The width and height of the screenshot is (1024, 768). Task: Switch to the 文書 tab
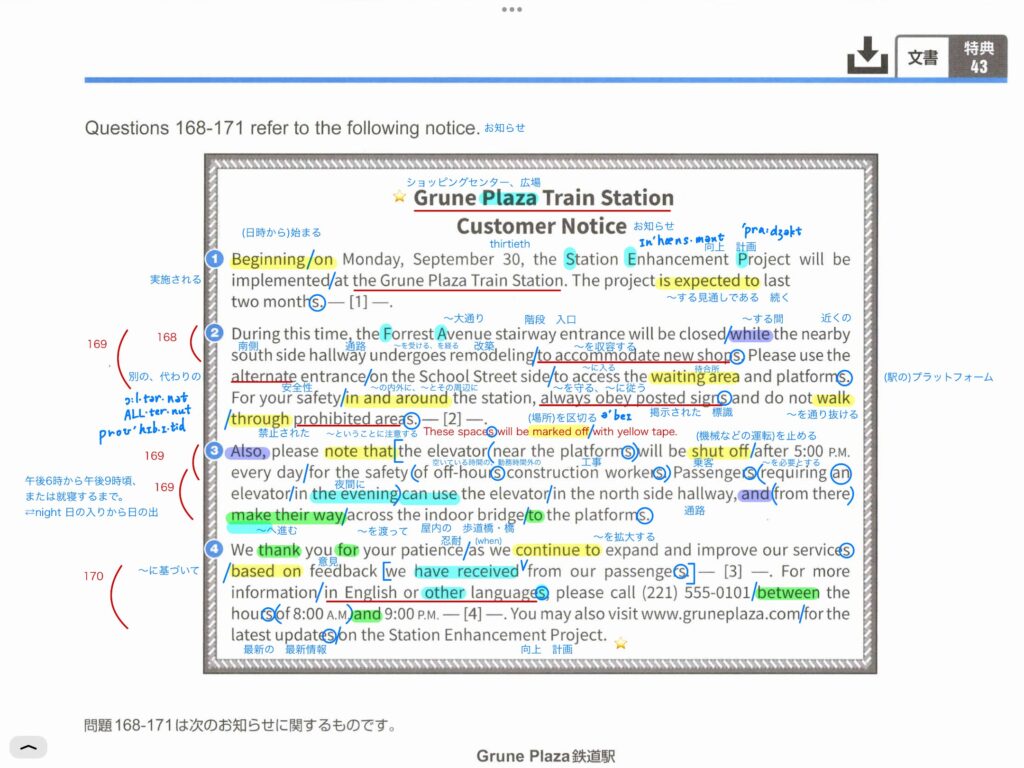pos(922,57)
